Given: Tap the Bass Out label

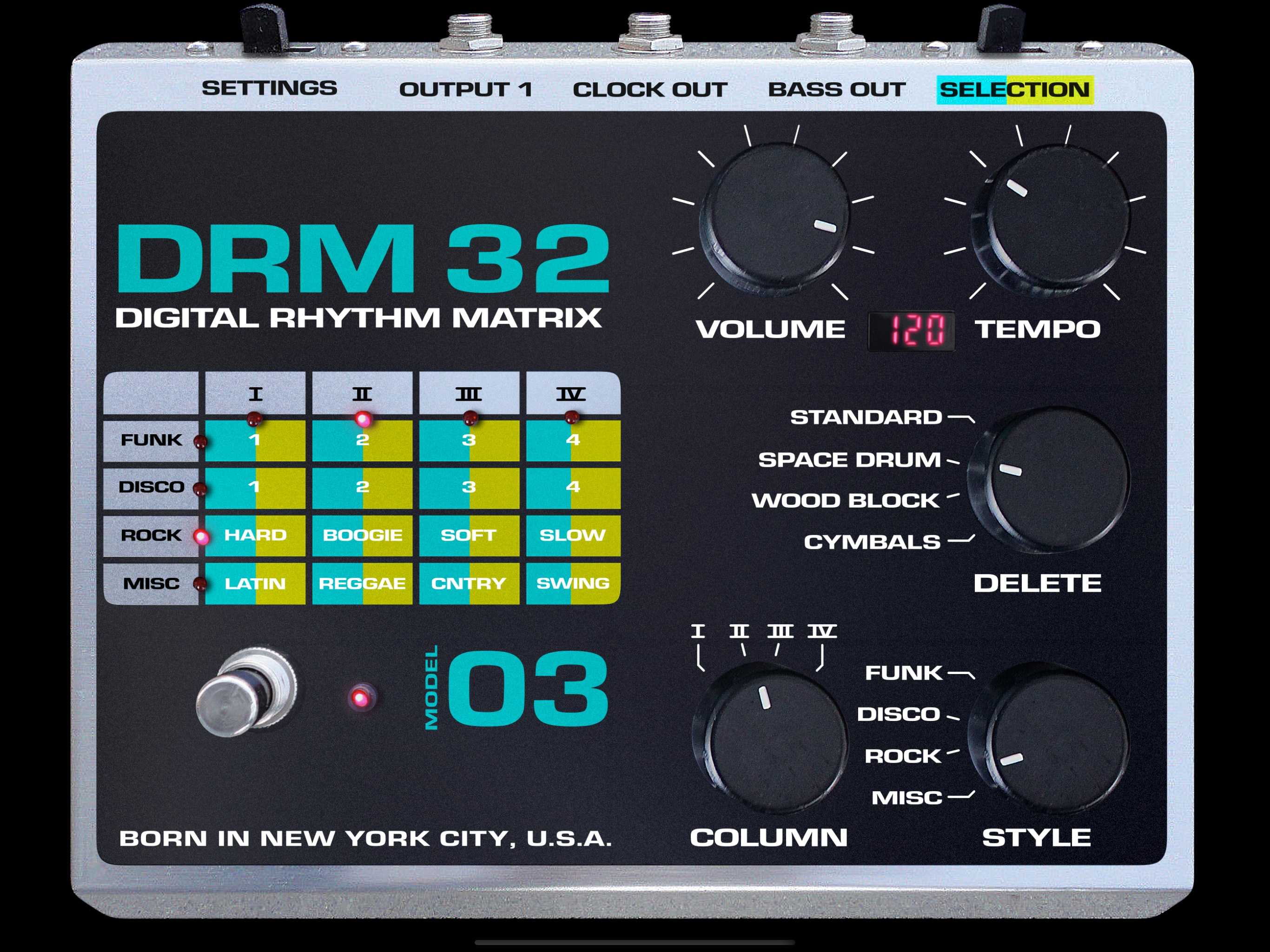Looking at the screenshot, I should pos(837,90).
